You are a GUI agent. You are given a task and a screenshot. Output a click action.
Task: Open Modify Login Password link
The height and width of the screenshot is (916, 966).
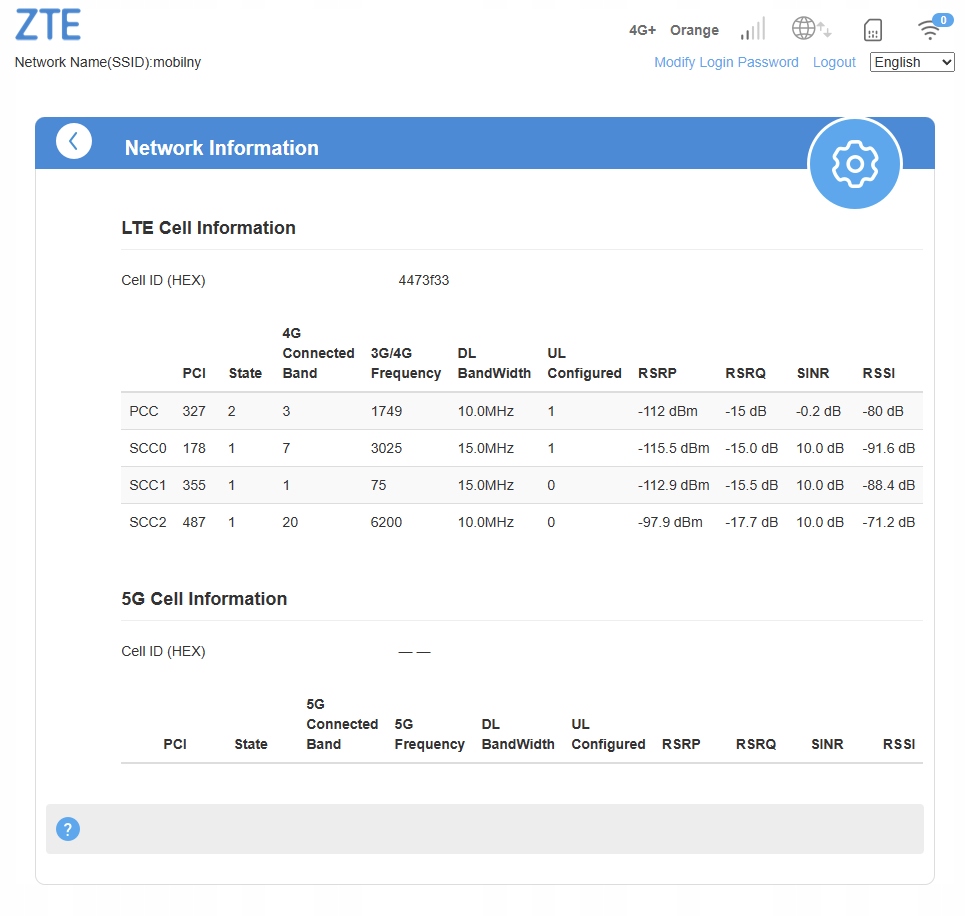pyautogui.click(x=726, y=62)
